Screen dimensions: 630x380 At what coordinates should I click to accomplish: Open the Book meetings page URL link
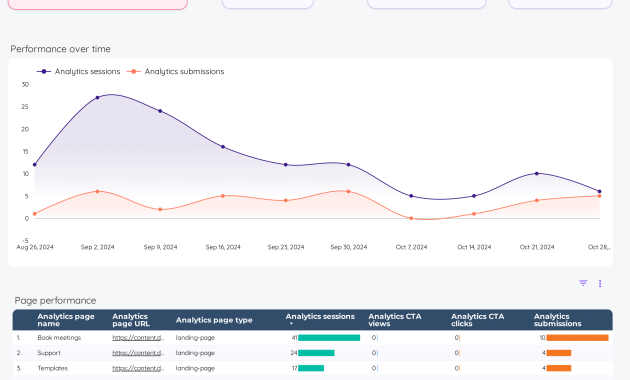[x=138, y=338]
